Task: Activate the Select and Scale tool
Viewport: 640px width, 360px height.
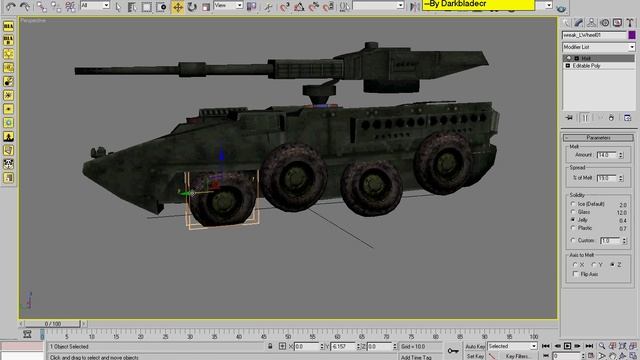Action: [206, 6]
